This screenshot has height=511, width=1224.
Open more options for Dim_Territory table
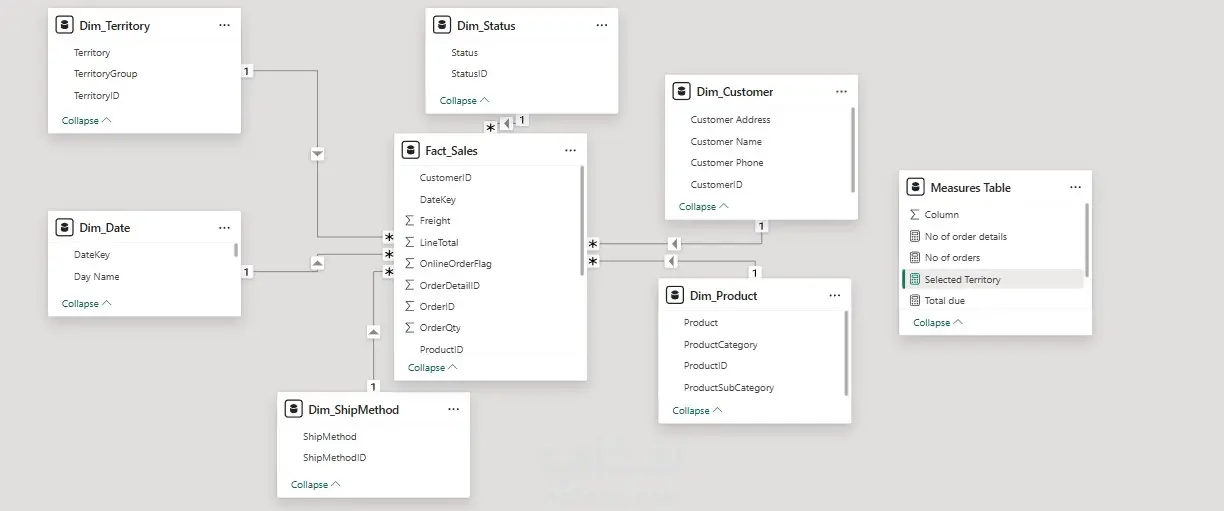pos(224,26)
